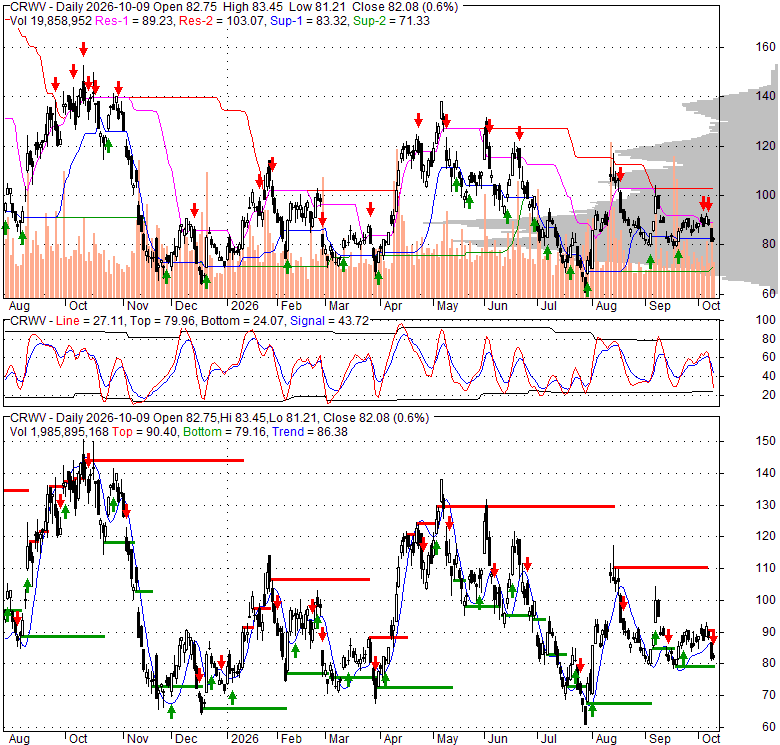Click the 110 price level on bottom chart axis
This screenshot has width=780, height=745.
pos(765,568)
